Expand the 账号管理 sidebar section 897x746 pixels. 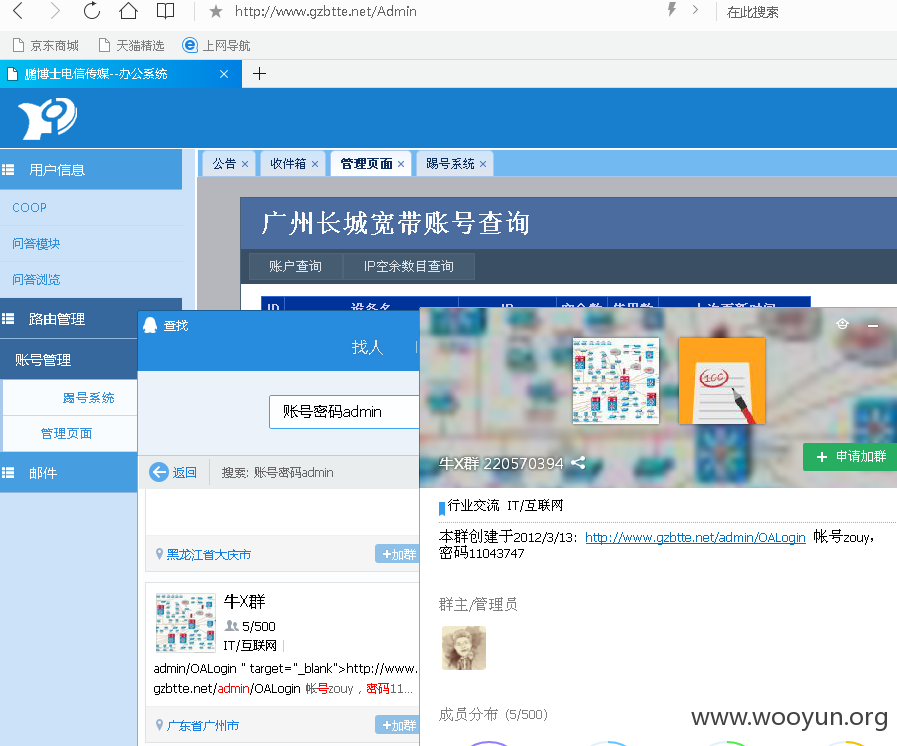69,360
